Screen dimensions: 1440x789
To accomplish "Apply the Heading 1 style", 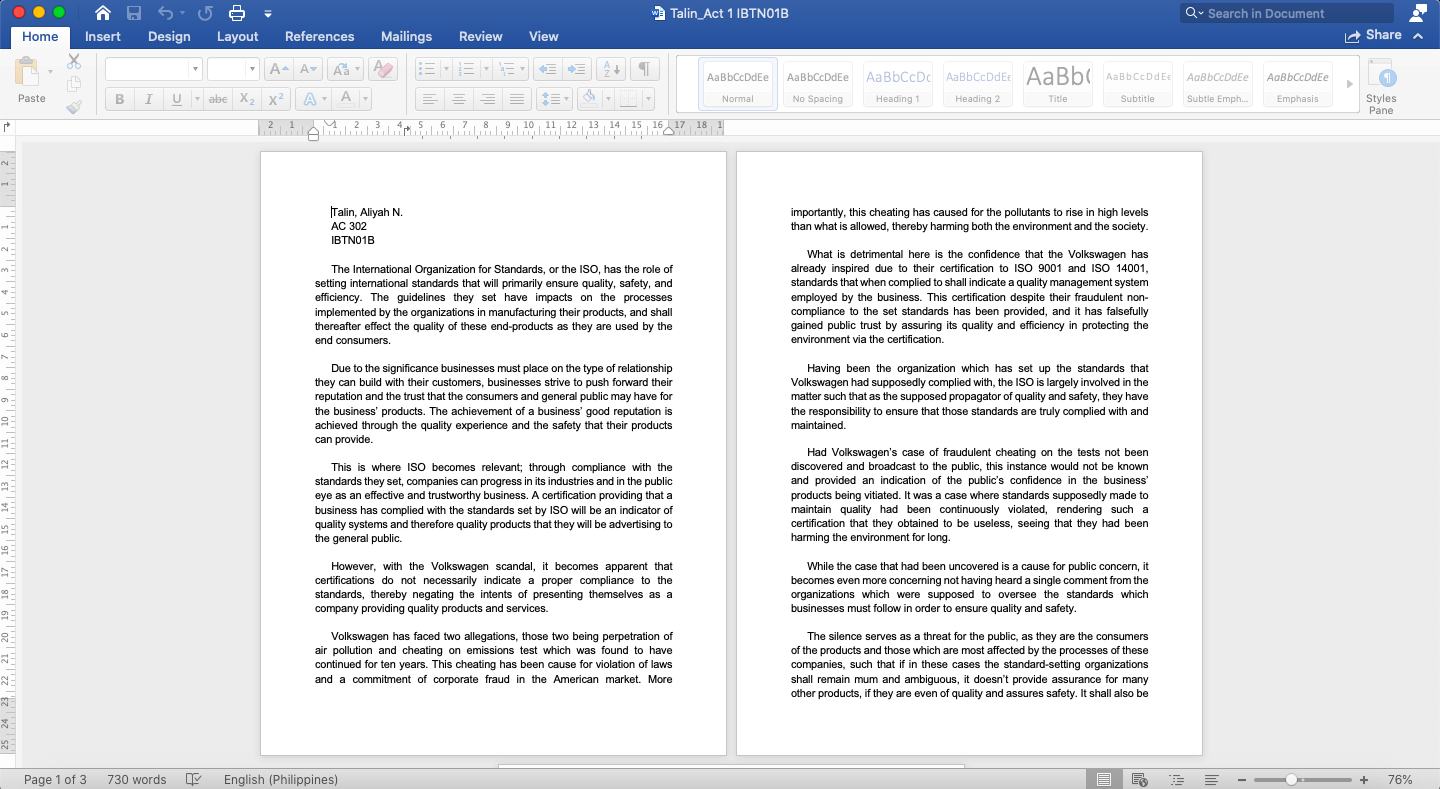I will tap(898, 84).
